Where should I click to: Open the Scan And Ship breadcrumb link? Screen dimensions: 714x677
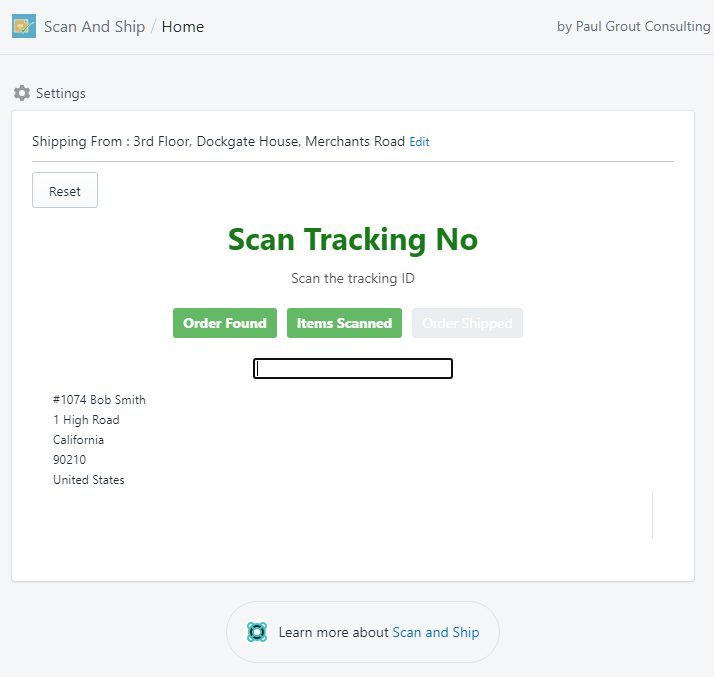click(94, 26)
